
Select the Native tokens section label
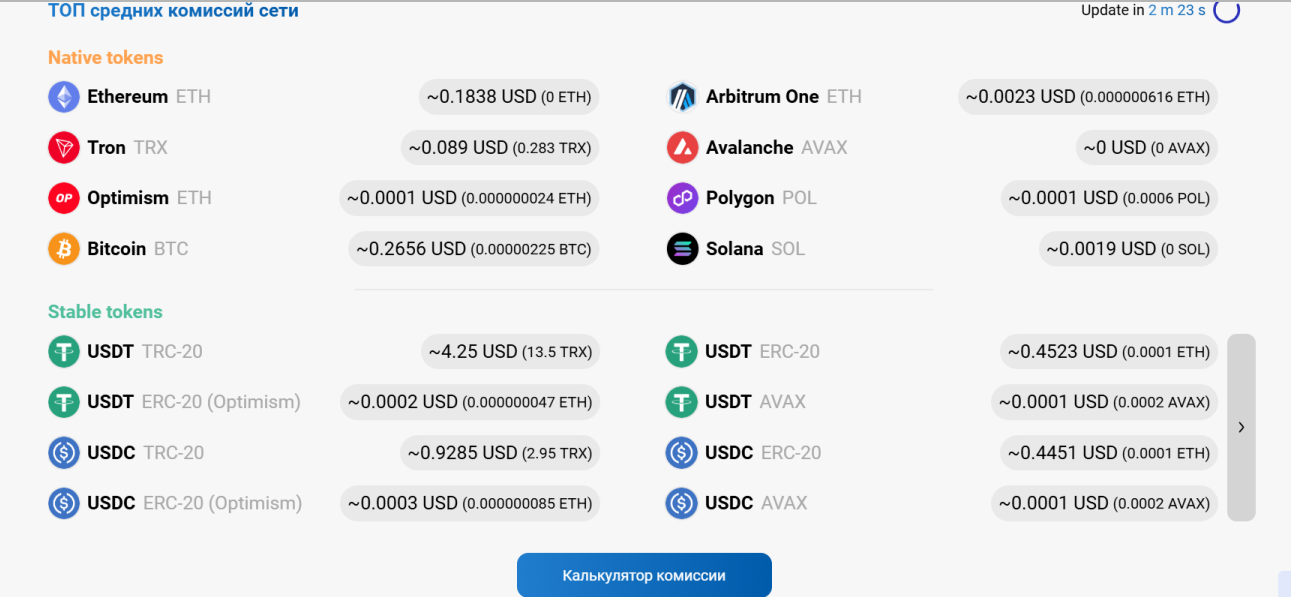point(105,57)
